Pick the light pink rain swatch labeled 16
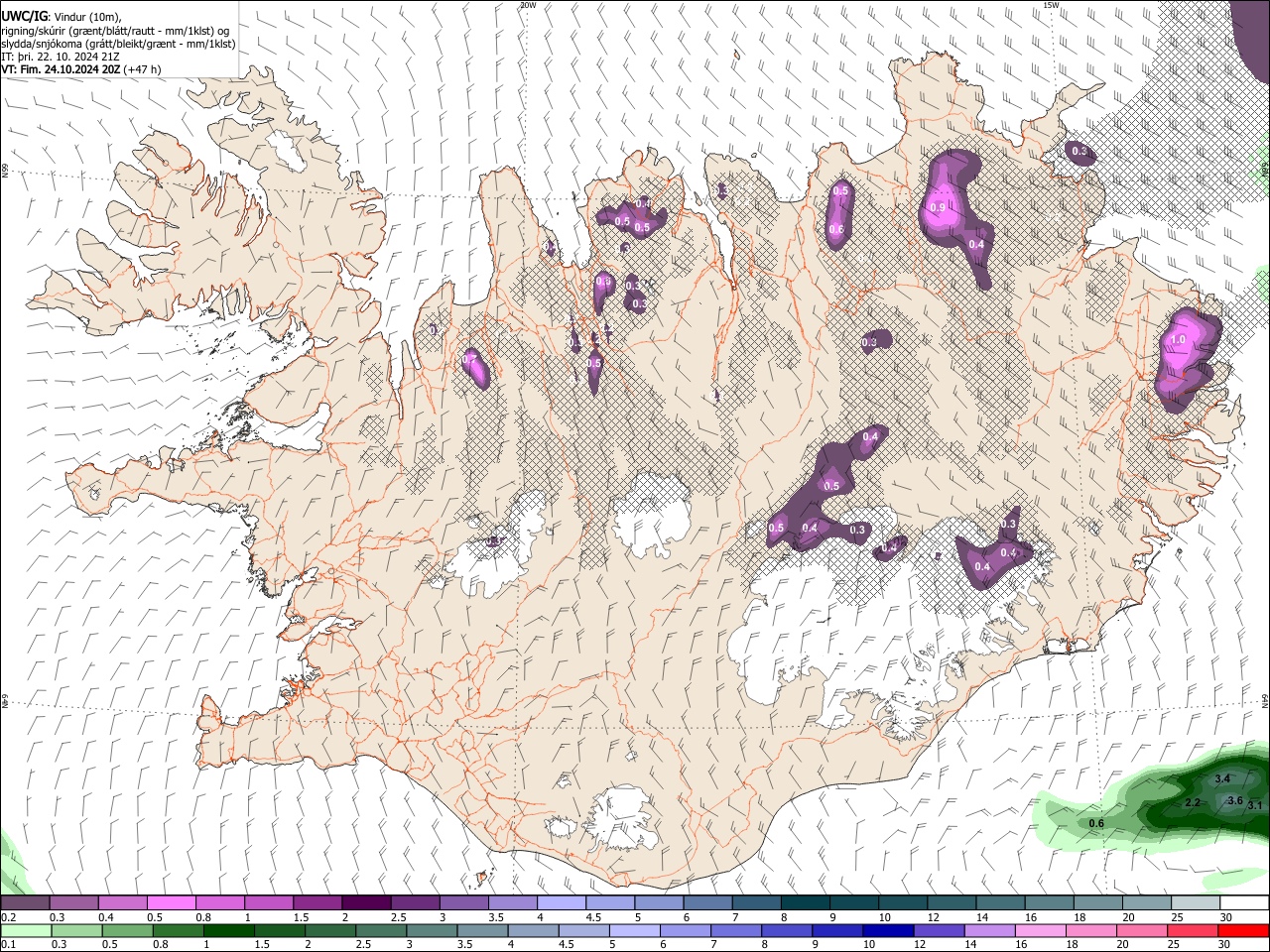The height and width of the screenshot is (952, 1270). pyautogui.click(x=1041, y=930)
